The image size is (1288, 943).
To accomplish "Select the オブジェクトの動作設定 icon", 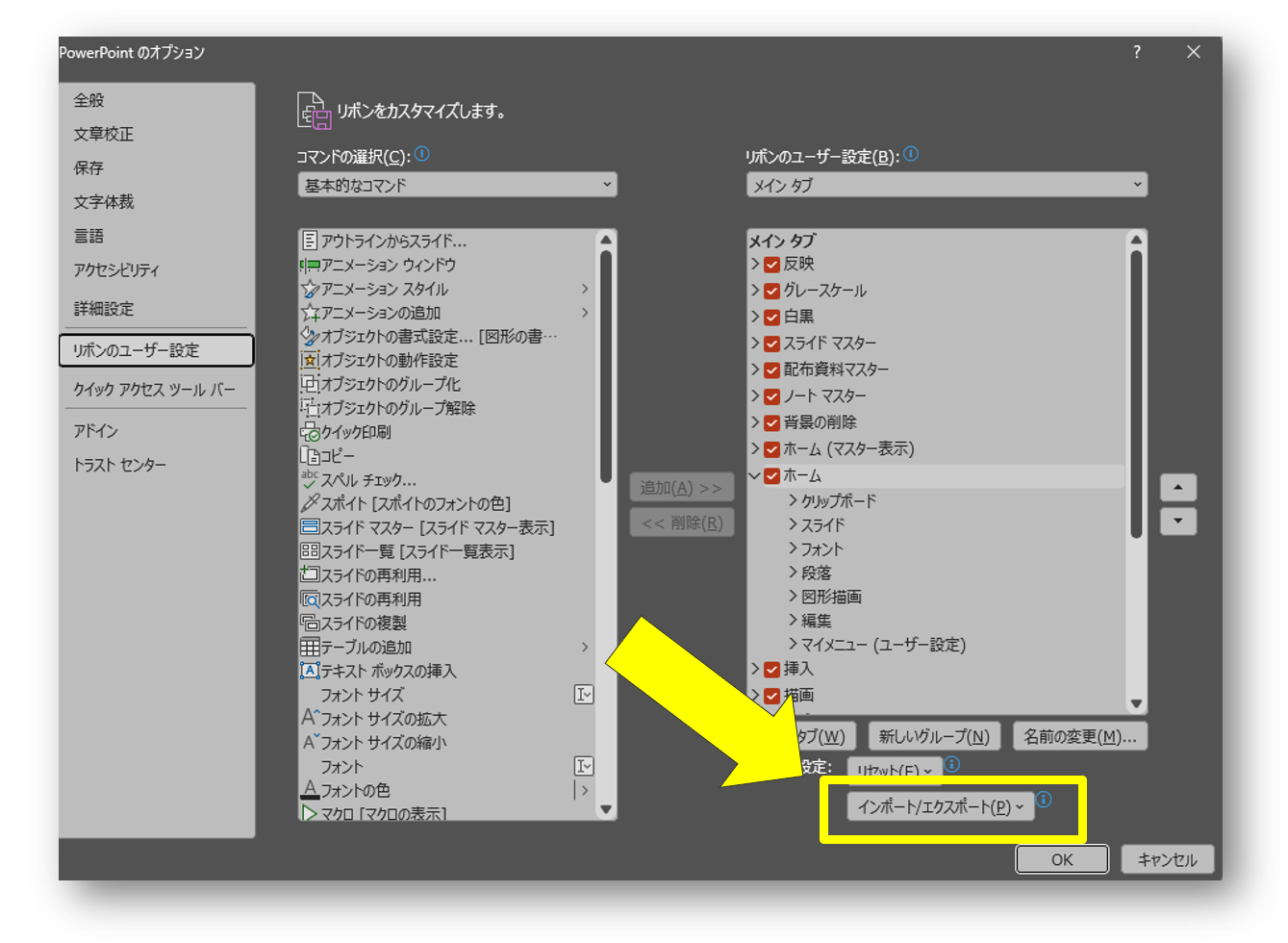I will [x=310, y=360].
